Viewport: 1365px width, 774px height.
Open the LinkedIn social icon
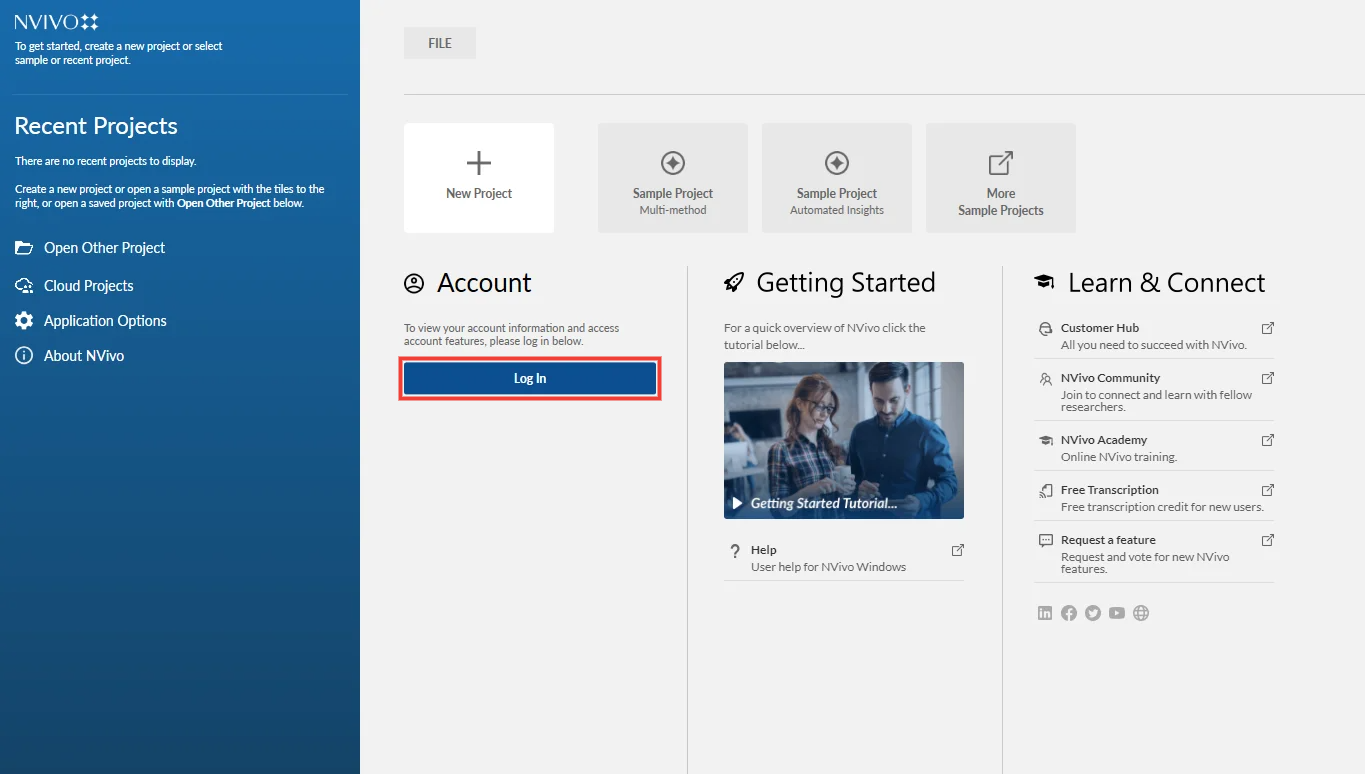pos(1045,613)
